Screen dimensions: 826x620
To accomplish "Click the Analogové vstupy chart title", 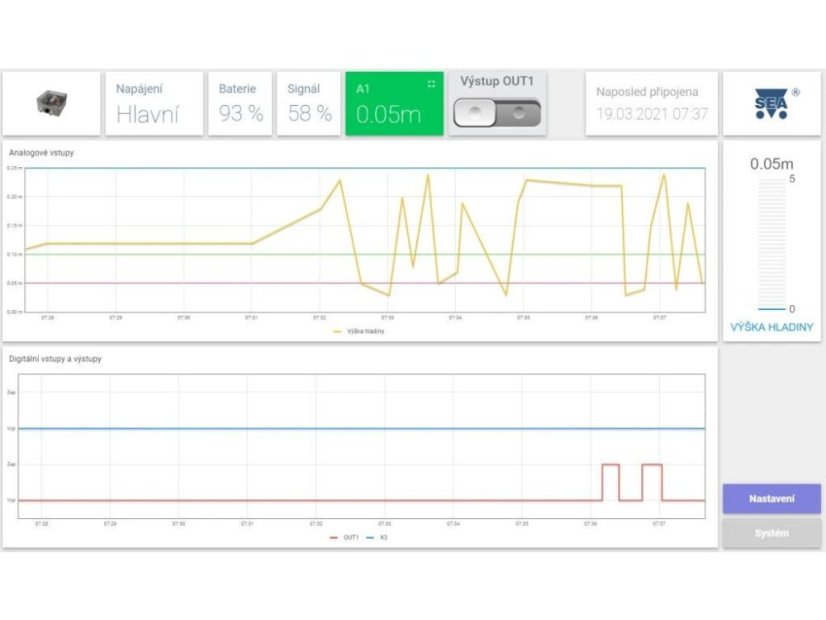I will click(41, 153).
